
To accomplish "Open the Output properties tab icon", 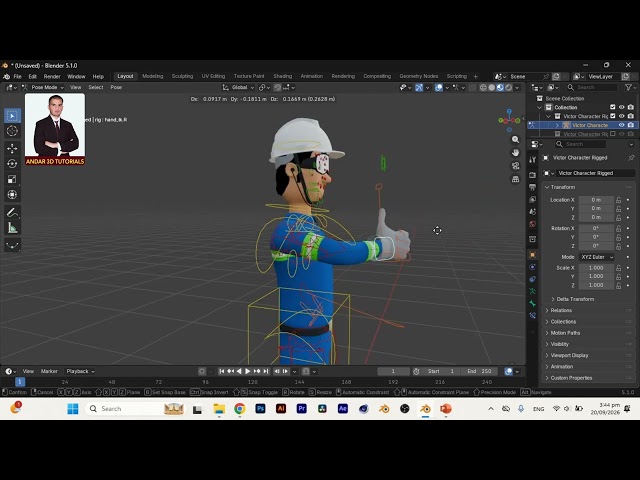I will click(x=532, y=187).
